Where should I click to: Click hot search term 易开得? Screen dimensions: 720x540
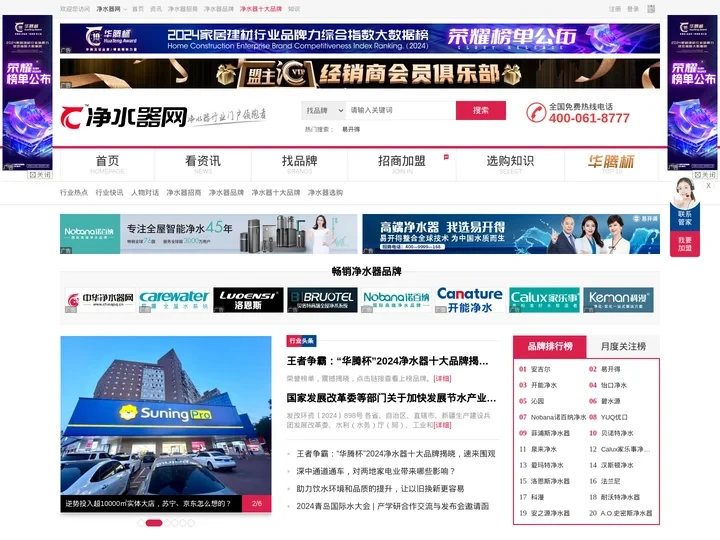pyautogui.click(x=351, y=129)
